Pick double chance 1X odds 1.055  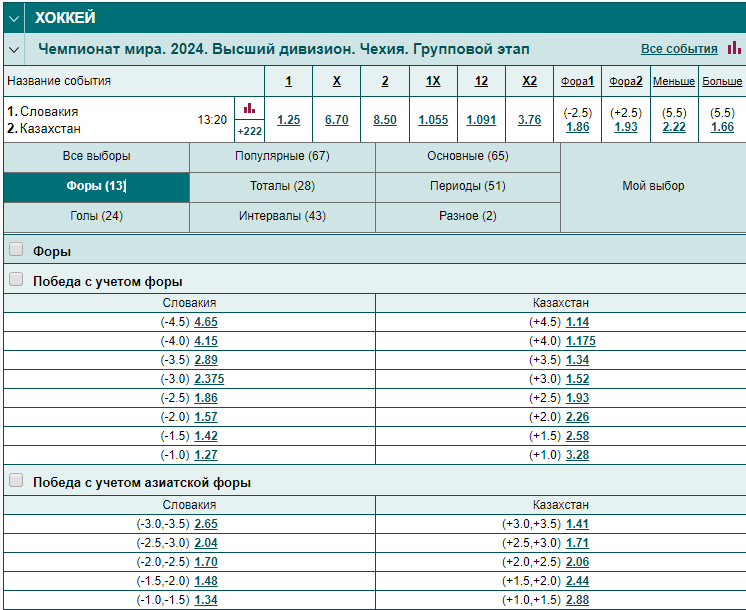(433, 120)
